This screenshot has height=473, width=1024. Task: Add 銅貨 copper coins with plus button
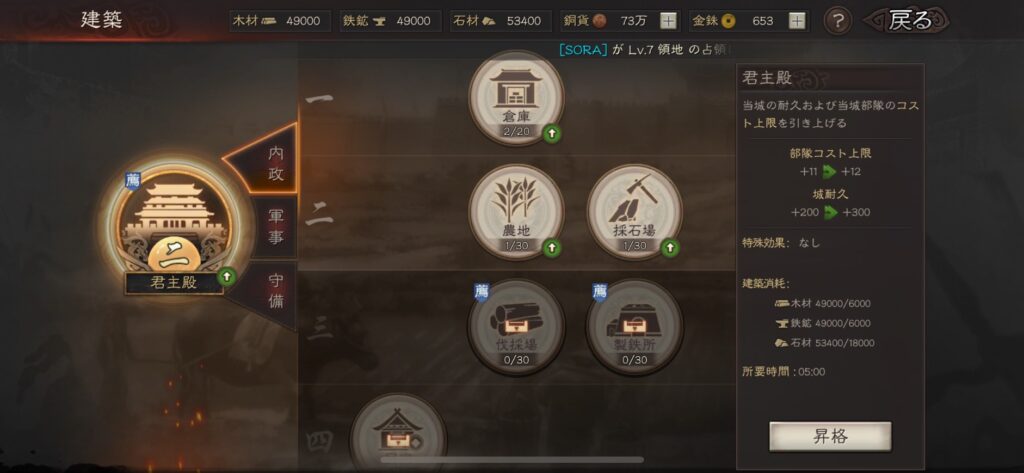(x=668, y=21)
